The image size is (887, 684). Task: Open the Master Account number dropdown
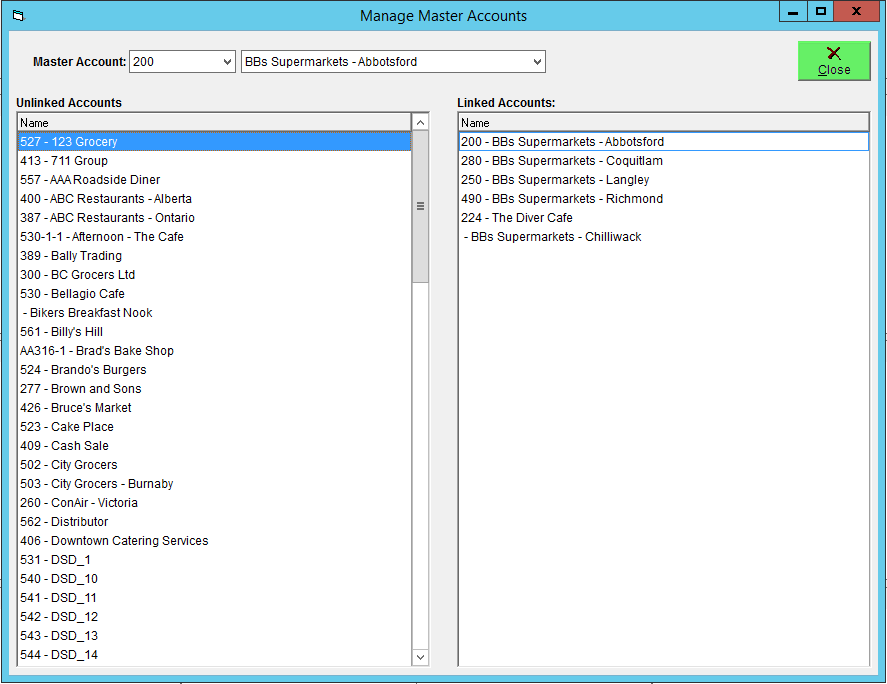pos(227,62)
